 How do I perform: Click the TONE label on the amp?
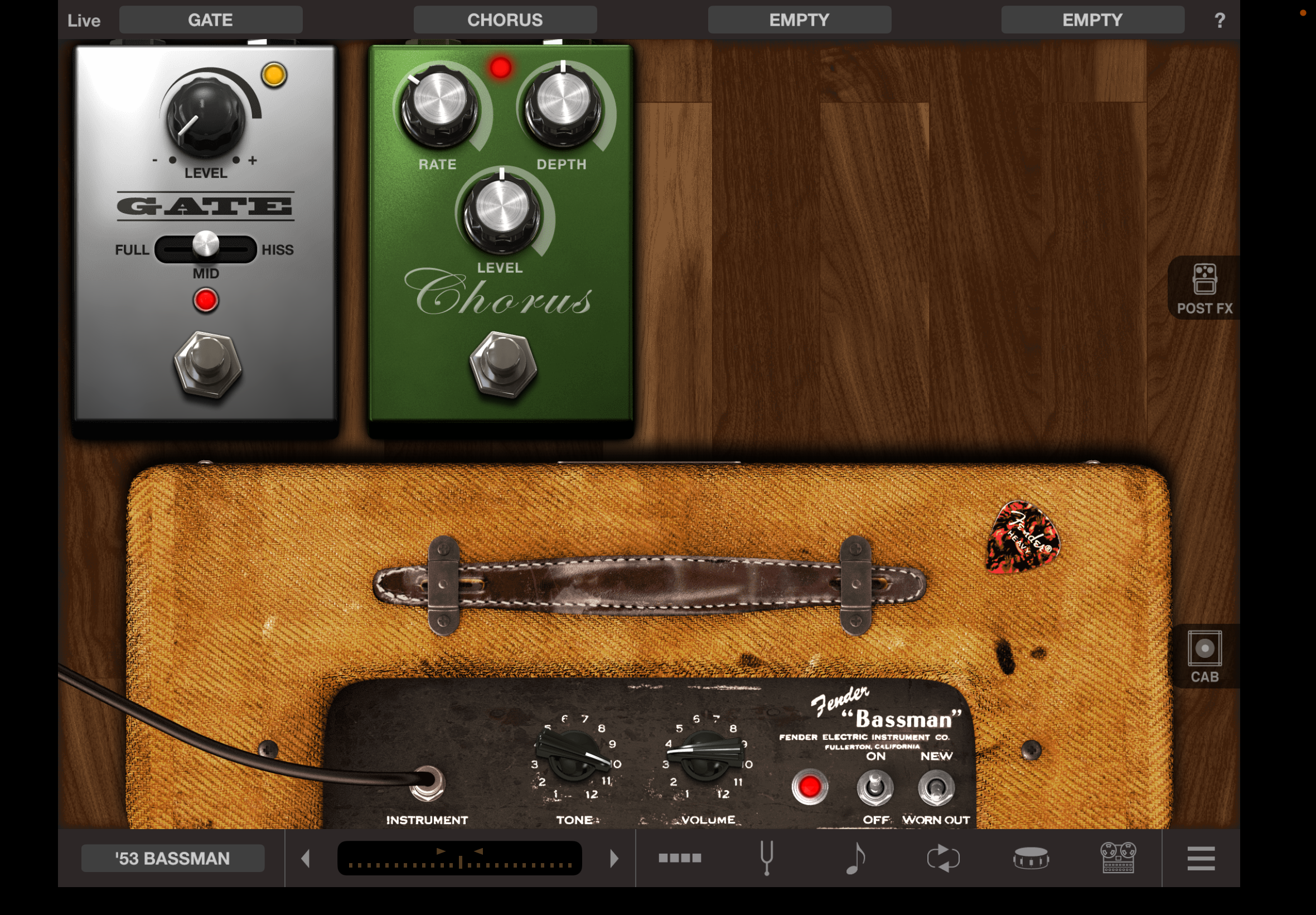click(x=575, y=820)
